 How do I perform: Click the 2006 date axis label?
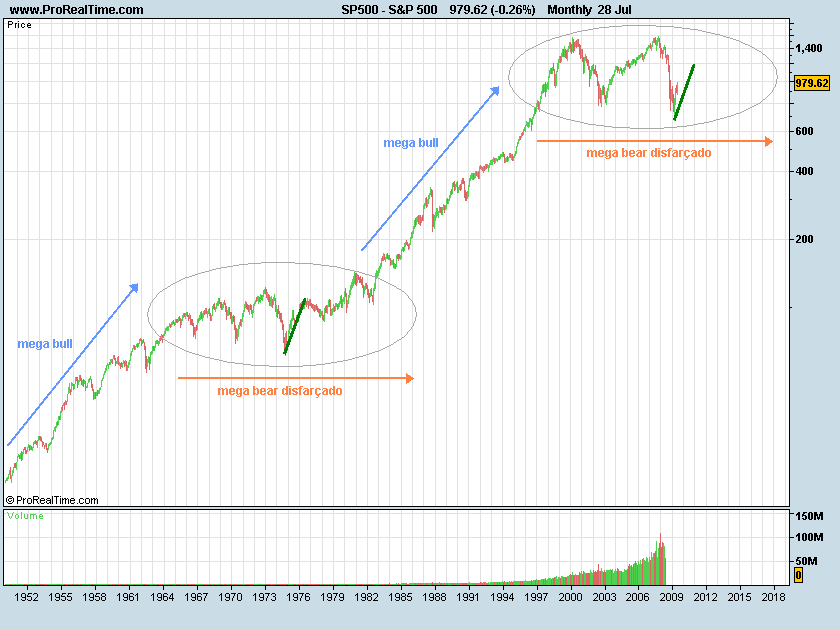point(638,597)
